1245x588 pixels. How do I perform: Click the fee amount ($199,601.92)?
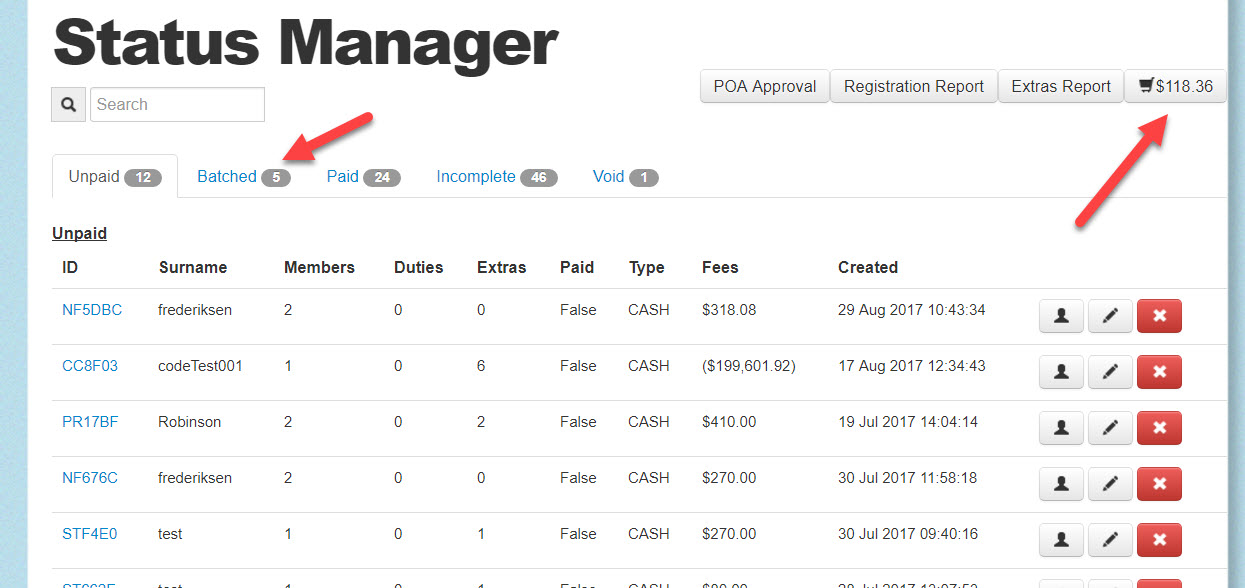click(749, 366)
